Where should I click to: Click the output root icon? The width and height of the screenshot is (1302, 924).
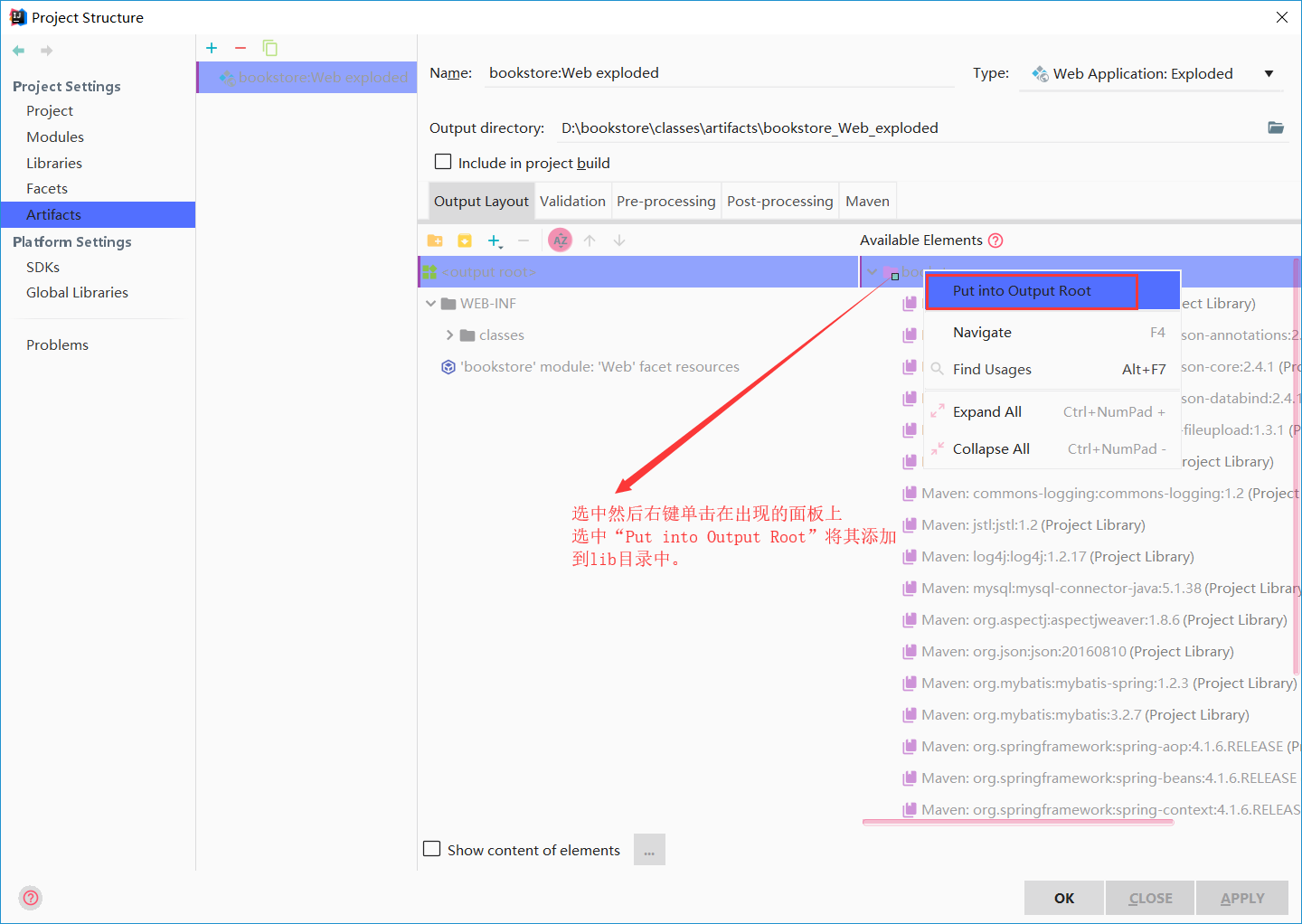click(430, 271)
